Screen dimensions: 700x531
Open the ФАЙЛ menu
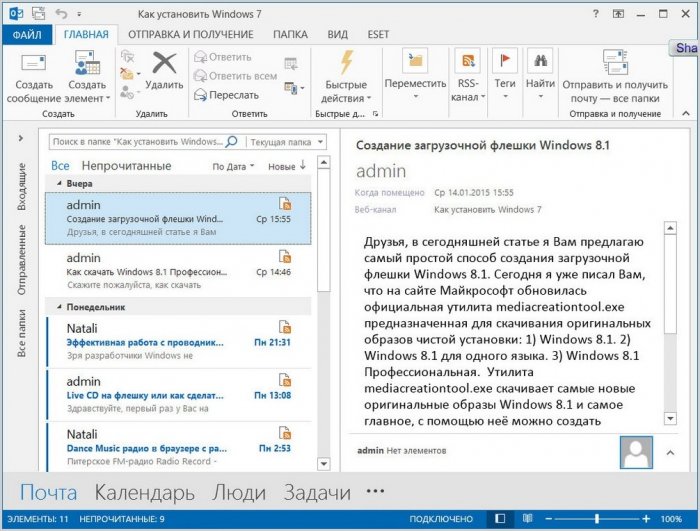click(27, 35)
